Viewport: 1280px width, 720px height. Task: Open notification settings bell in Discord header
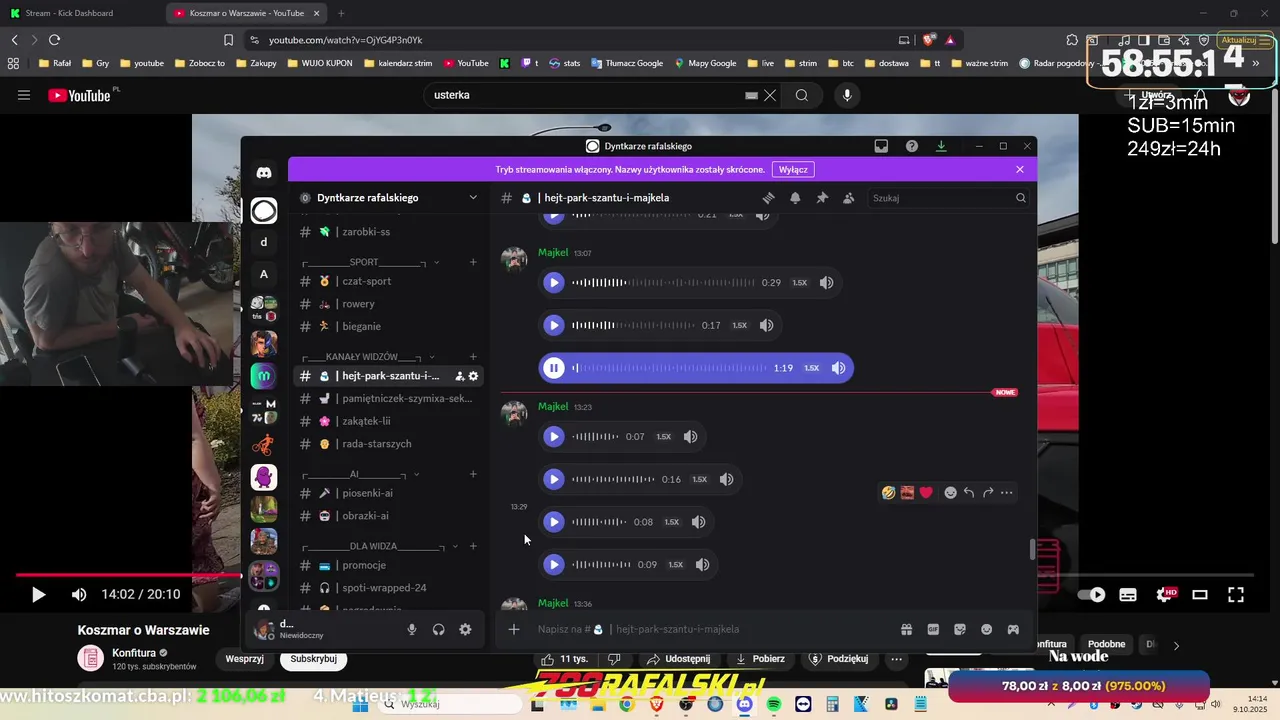(x=795, y=198)
